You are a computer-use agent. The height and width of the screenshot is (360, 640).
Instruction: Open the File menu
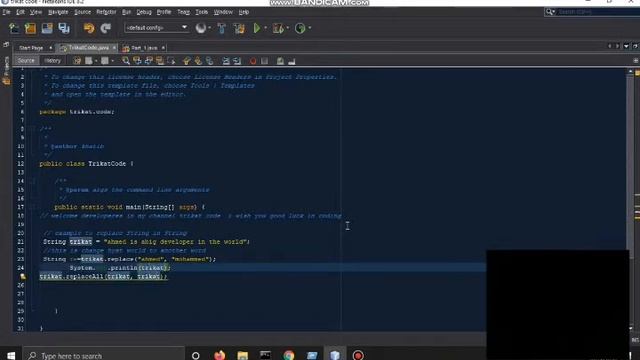[6, 12]
